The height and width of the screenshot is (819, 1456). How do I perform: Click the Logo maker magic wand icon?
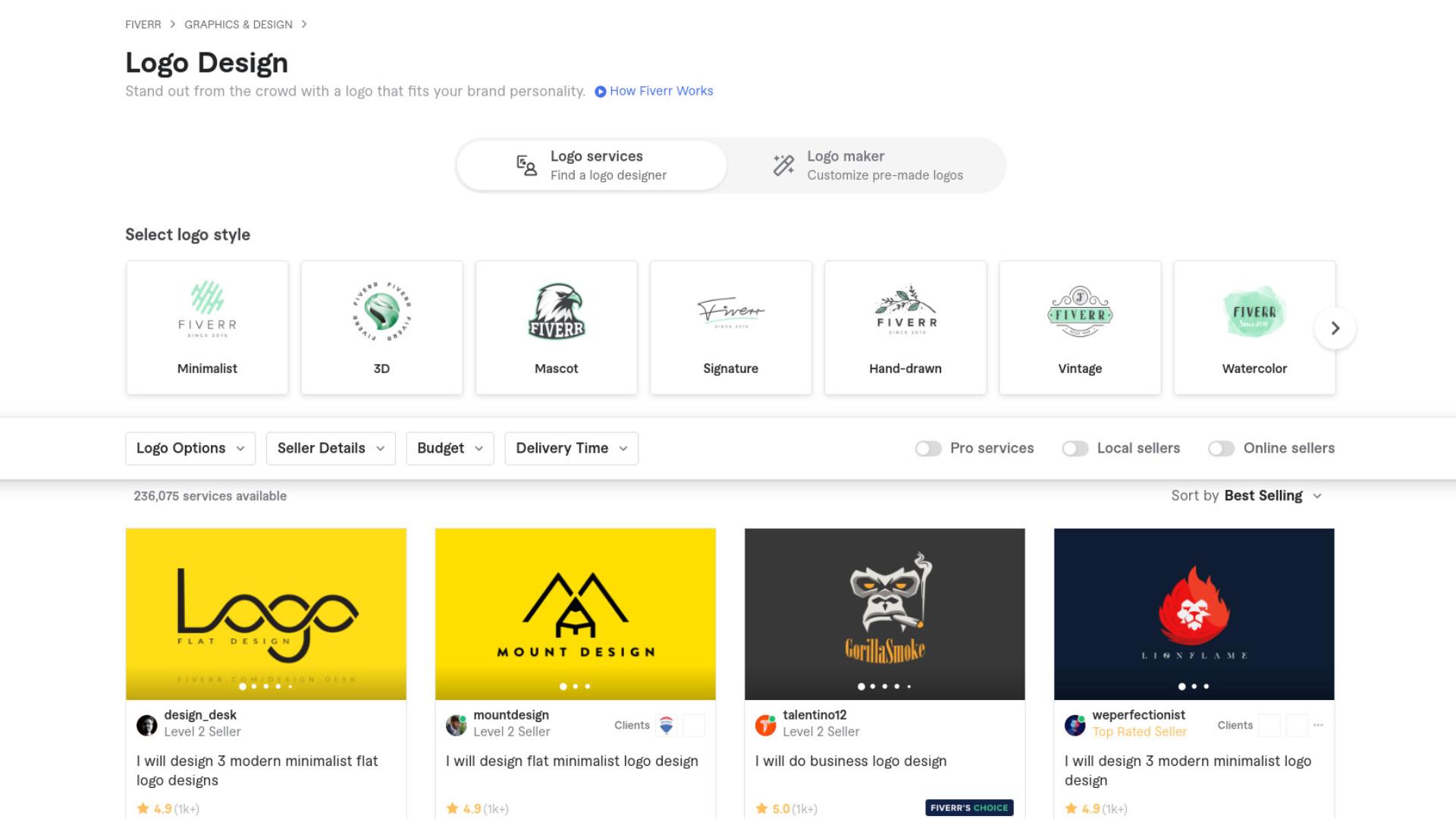coord(783,165)
